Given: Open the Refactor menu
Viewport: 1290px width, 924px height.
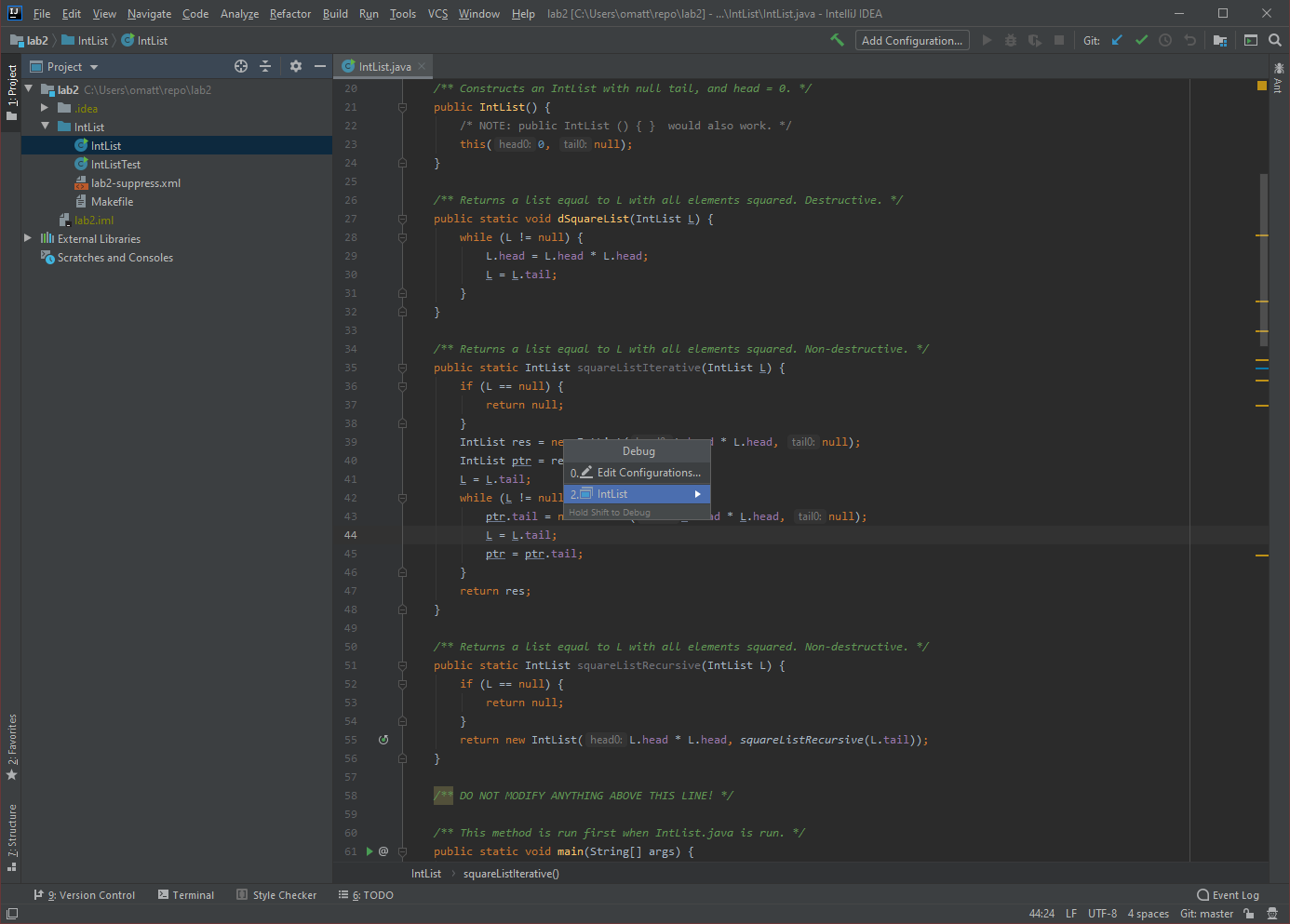Looking at the screenshot, I should tap(289, 14).
